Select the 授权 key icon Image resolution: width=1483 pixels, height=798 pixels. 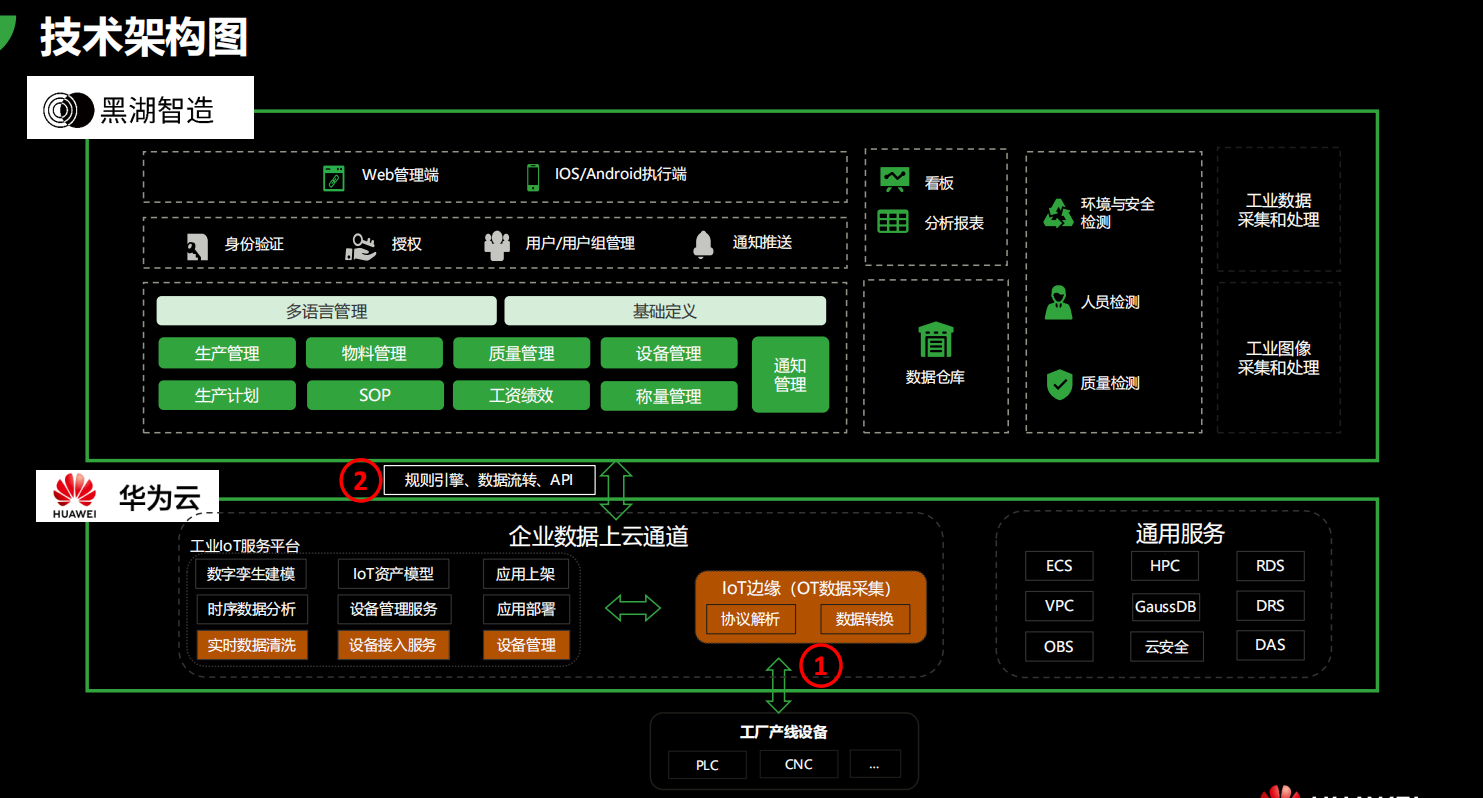359,243
